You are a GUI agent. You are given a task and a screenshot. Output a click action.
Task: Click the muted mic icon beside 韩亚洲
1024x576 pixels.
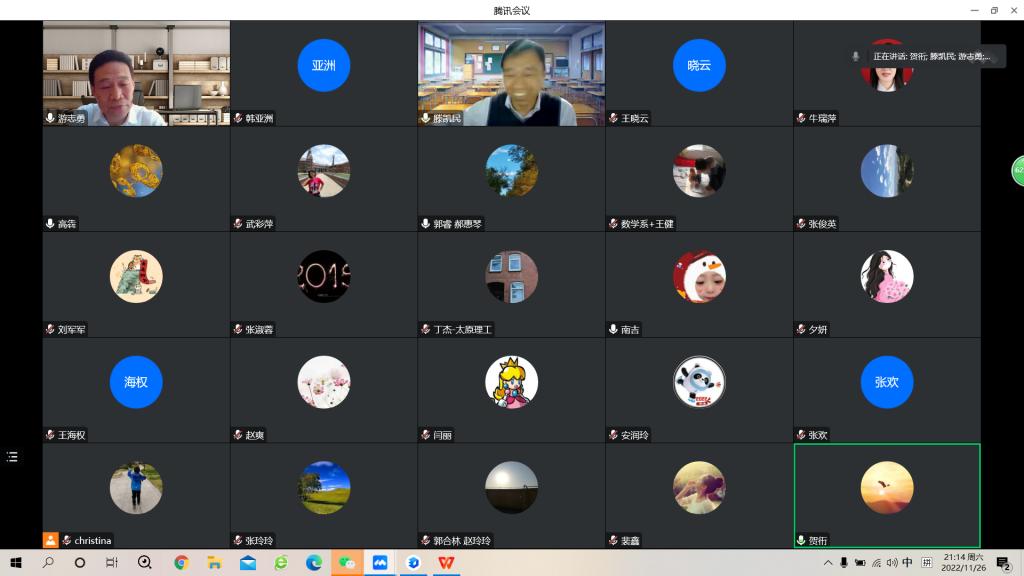238,118
